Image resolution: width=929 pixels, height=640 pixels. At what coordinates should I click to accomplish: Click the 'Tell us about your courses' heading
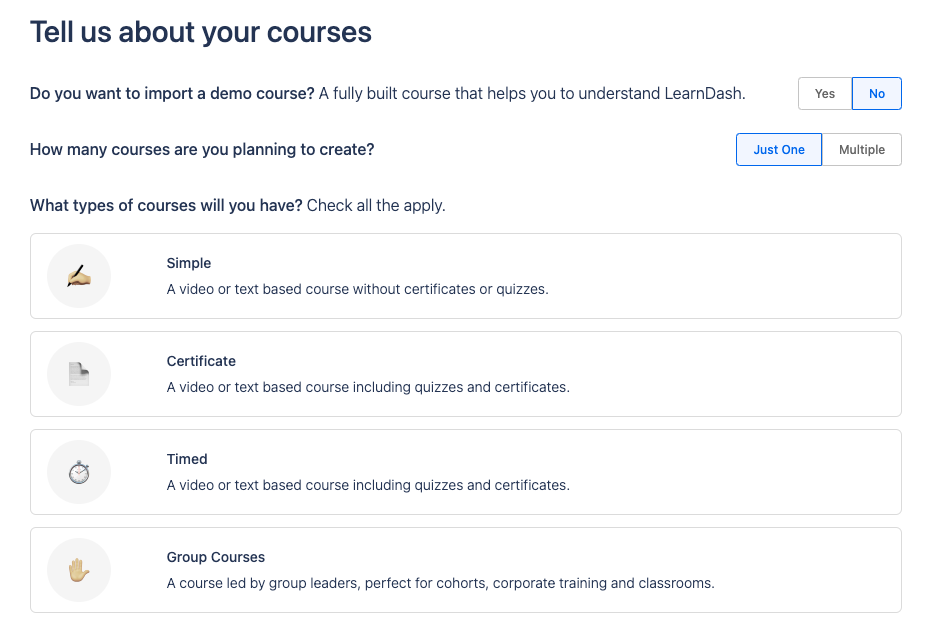201,32
